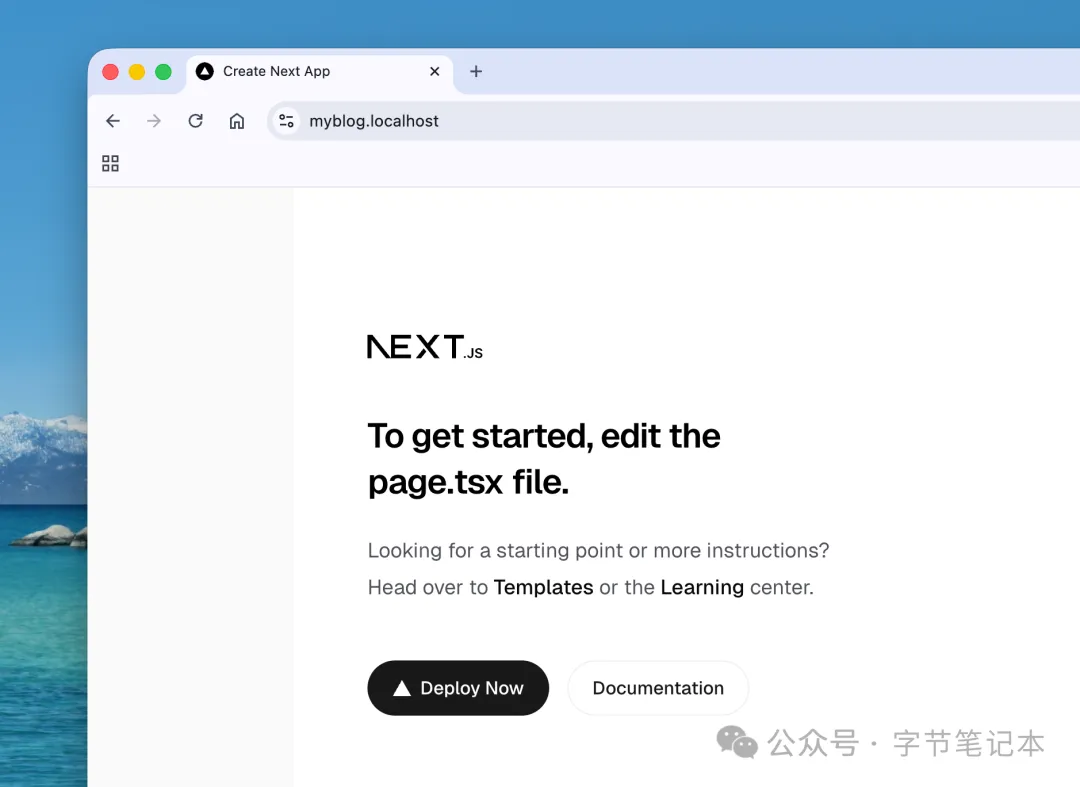Open the Templates link

point(543,587)
